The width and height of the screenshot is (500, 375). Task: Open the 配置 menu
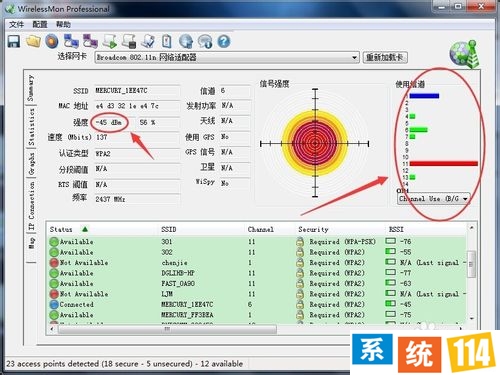point(40,24)
